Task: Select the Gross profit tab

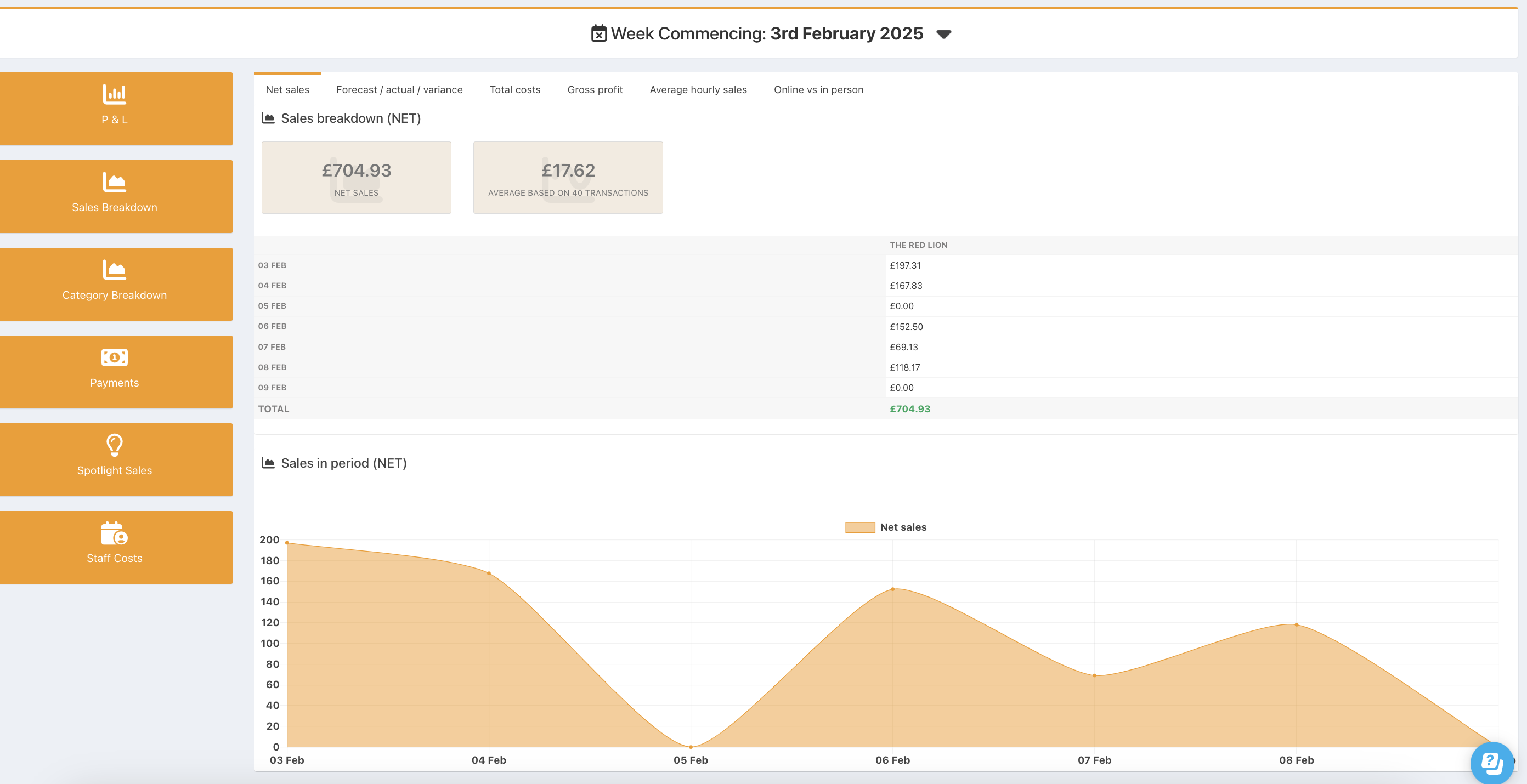Action: click(595, 89)
